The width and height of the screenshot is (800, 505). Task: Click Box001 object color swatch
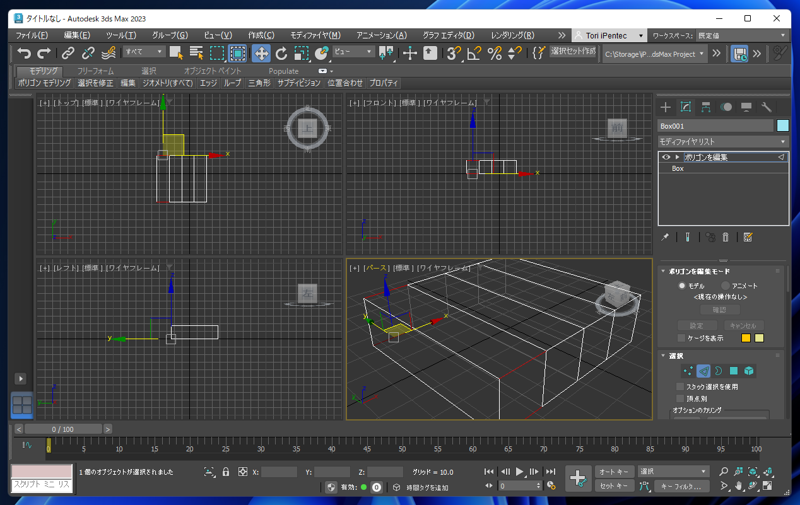[x=782, y=125]
